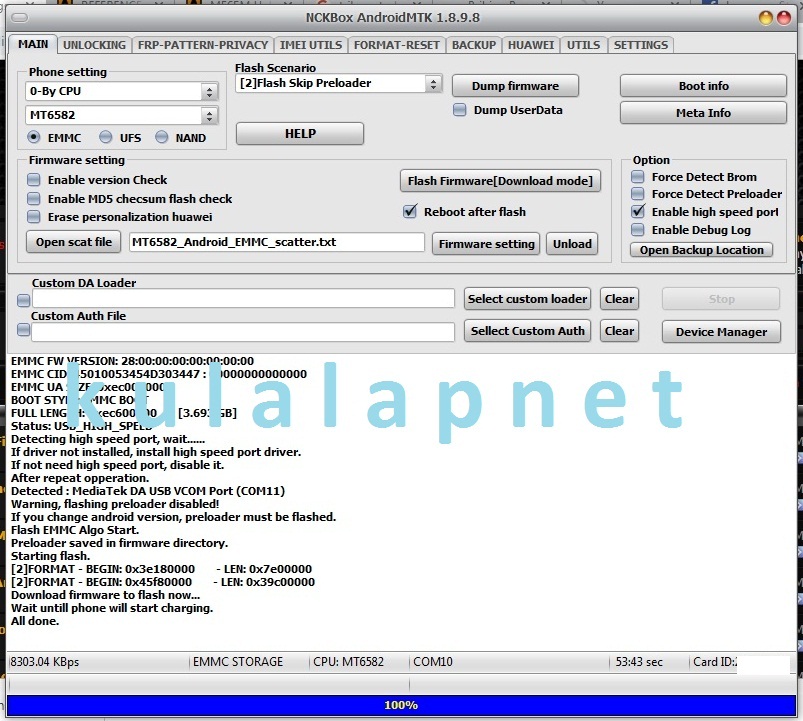803x721 pixels.
Task: Expand the Flash Scenario dropdown
Action: [x=433, y=83]
